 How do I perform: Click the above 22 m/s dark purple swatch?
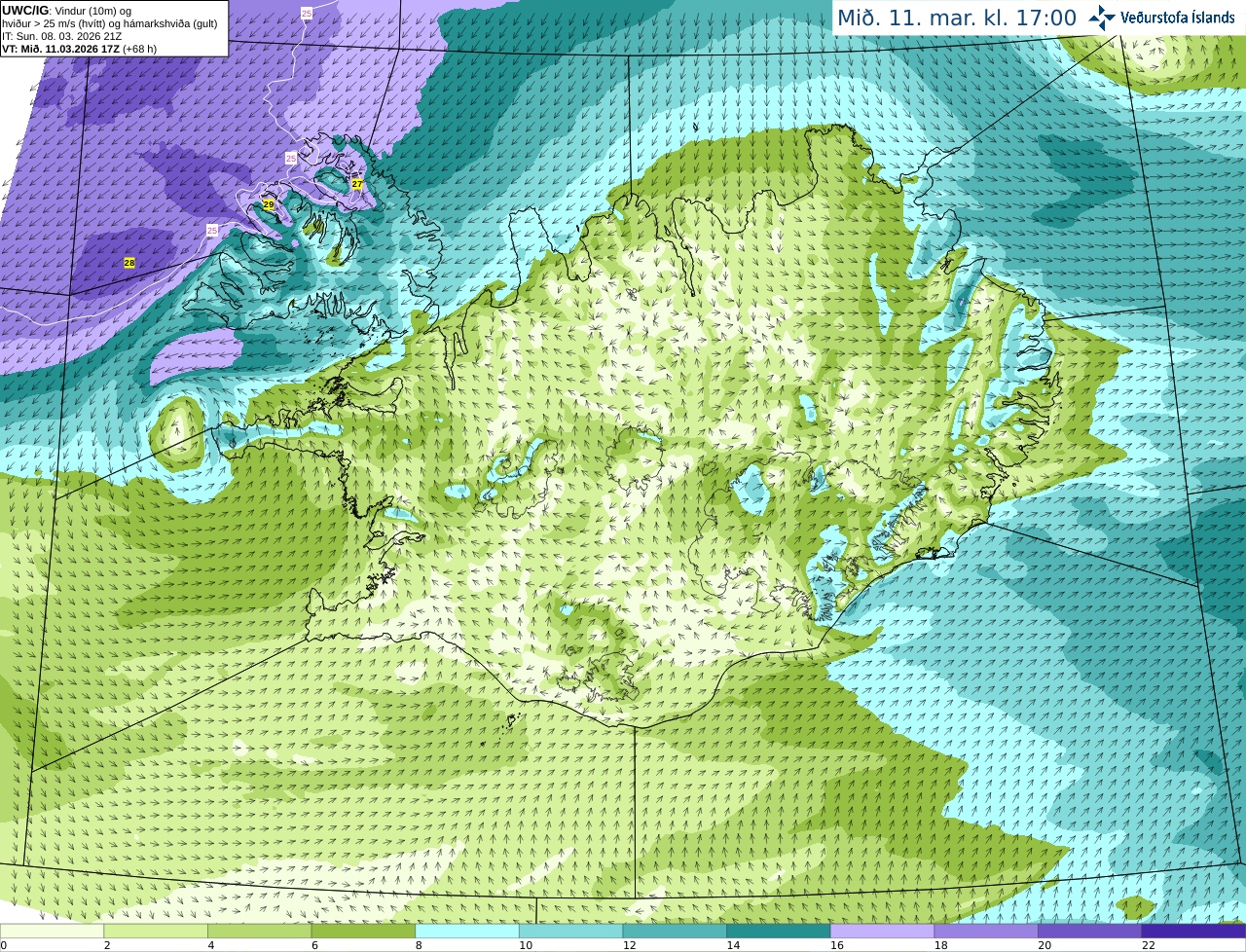click(1193, 931)
